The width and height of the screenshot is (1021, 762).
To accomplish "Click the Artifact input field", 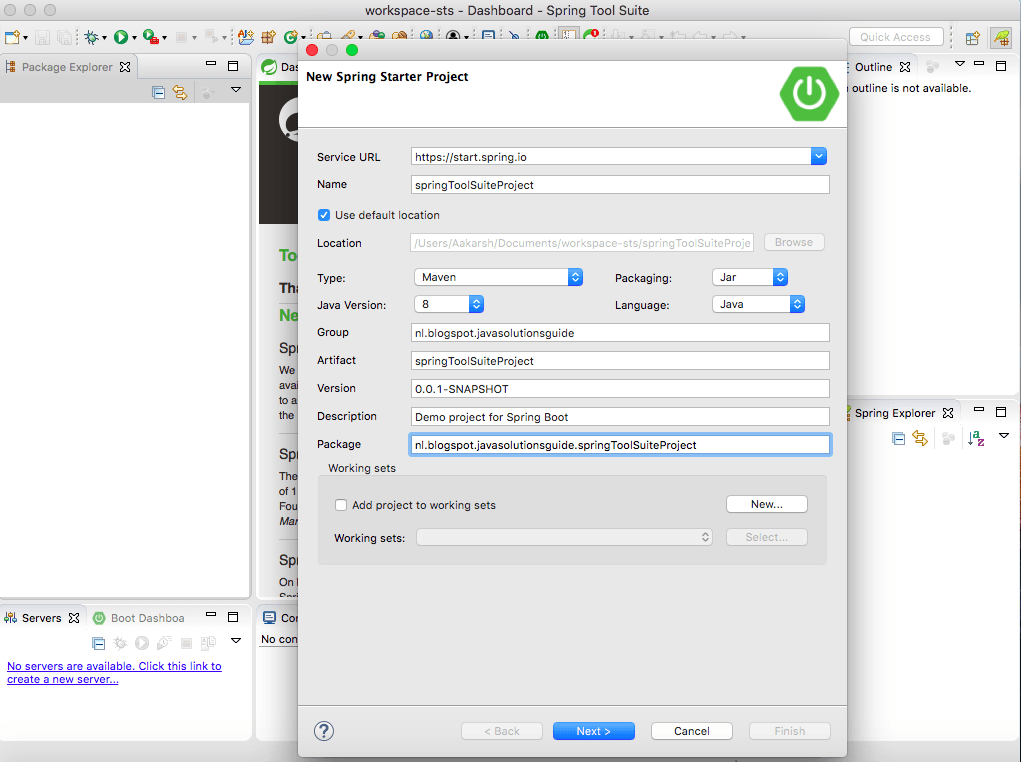I will 620,360.
